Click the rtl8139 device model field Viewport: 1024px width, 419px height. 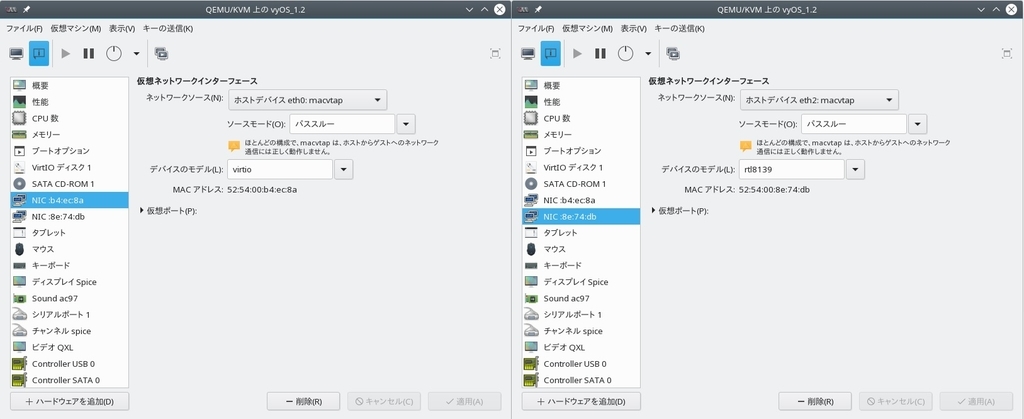tap(792, 170)
